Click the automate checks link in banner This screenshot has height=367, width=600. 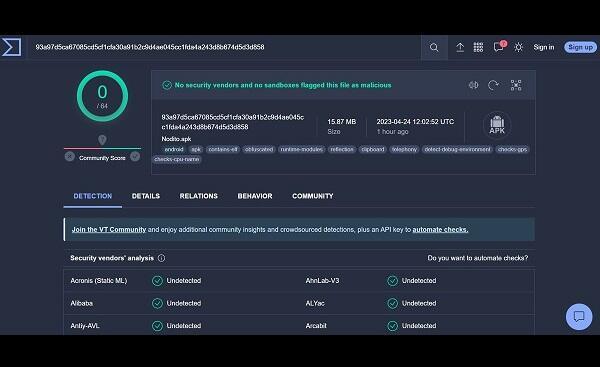click(440, 230)
